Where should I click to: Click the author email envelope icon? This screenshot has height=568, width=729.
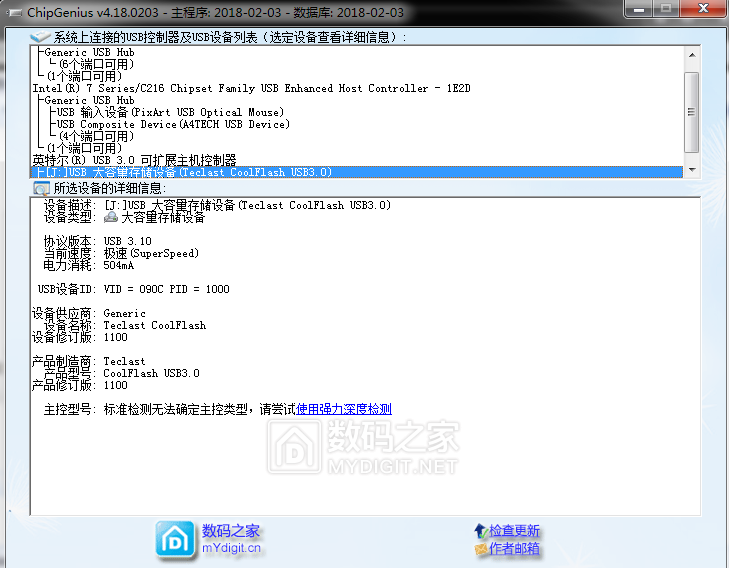click(x=481, y=549)
